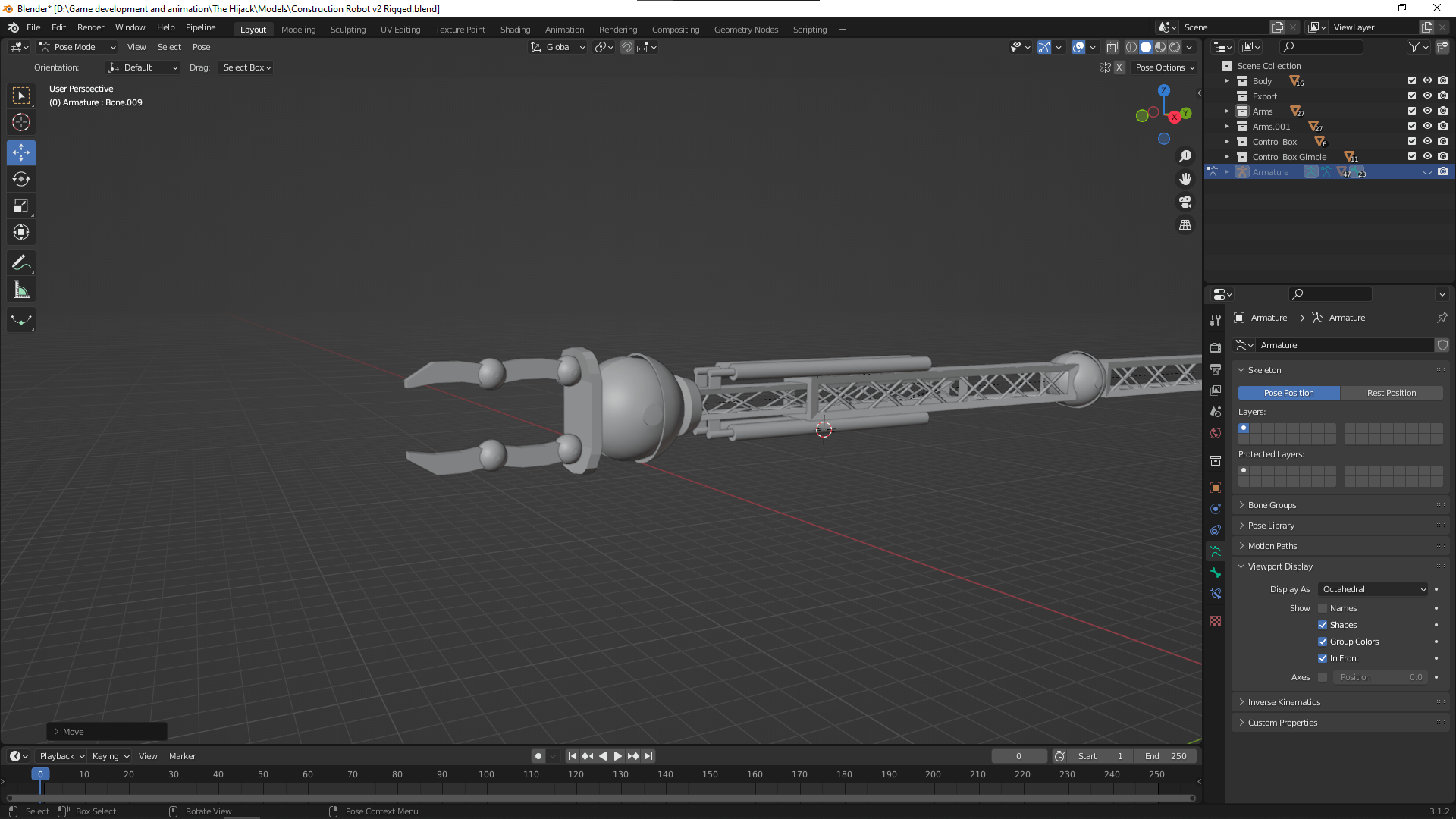The width and height of the screenshot is (1456, 819).
Task: Open the Pose Mode dropdown
Action: click(77, 47)
